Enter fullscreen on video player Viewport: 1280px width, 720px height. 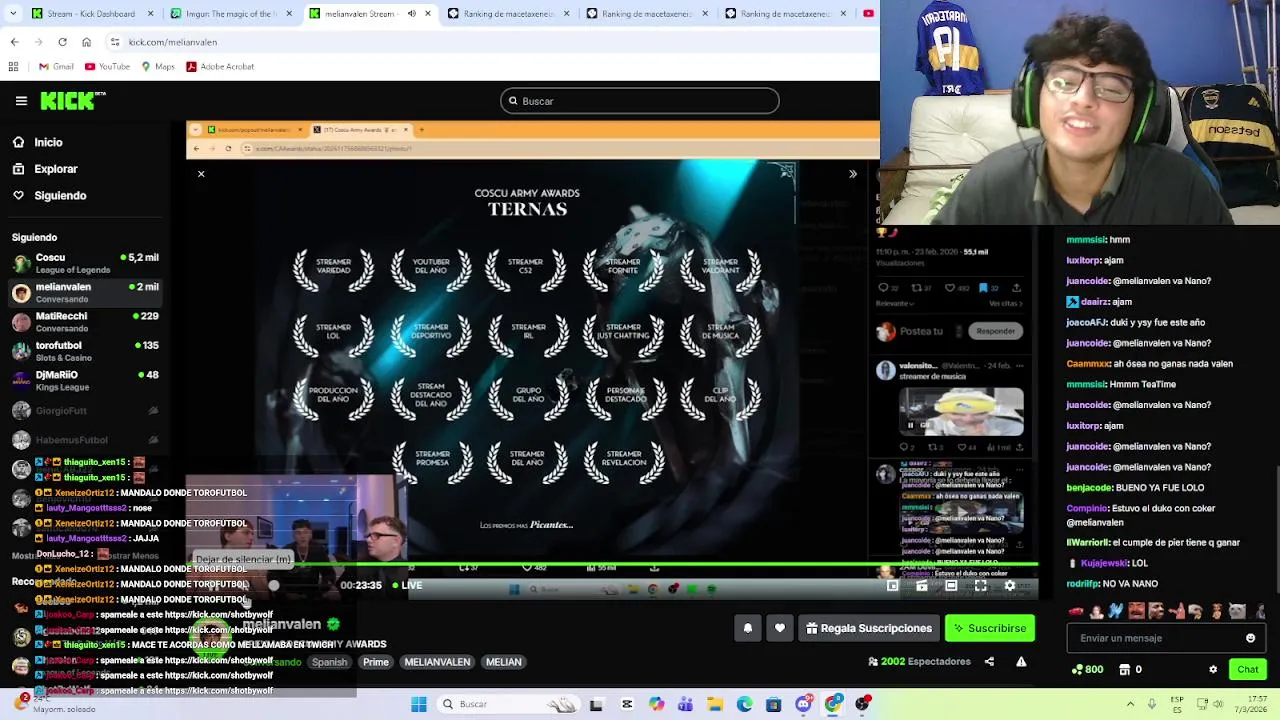981,586
